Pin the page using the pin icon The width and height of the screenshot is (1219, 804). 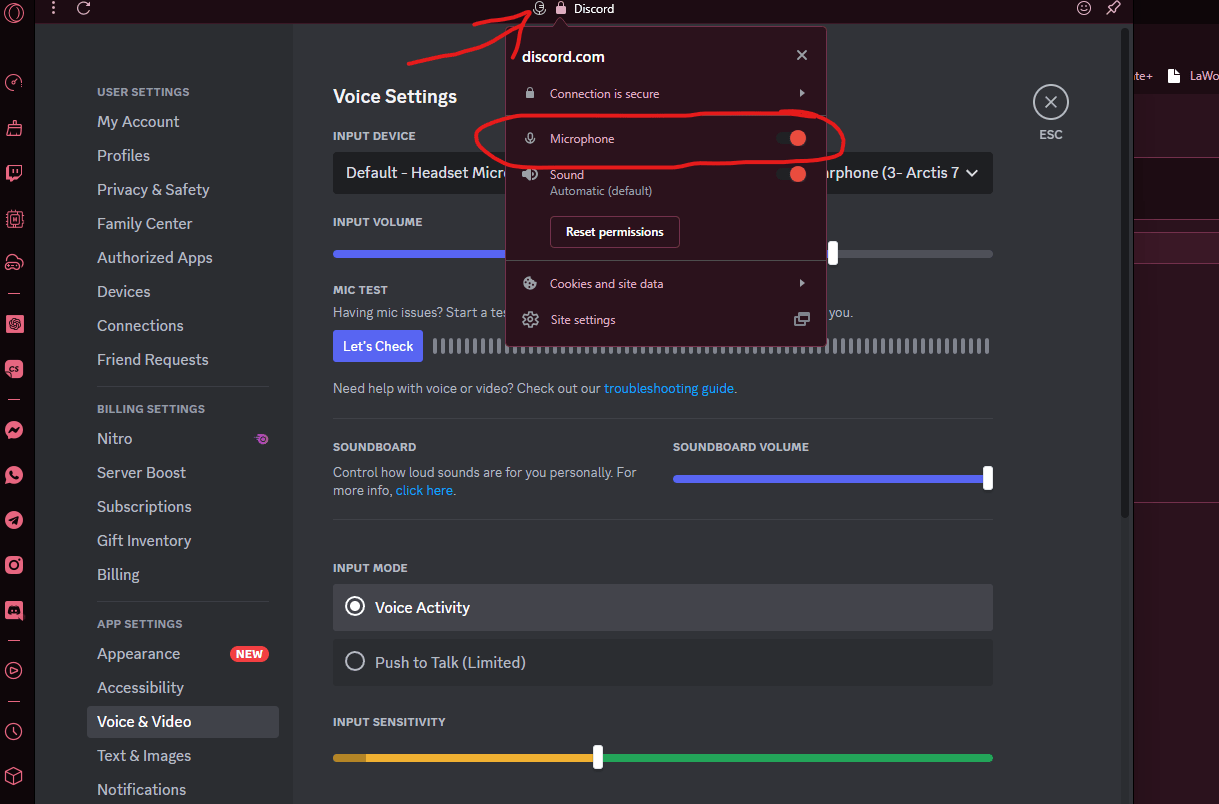tap(1113, 8)
